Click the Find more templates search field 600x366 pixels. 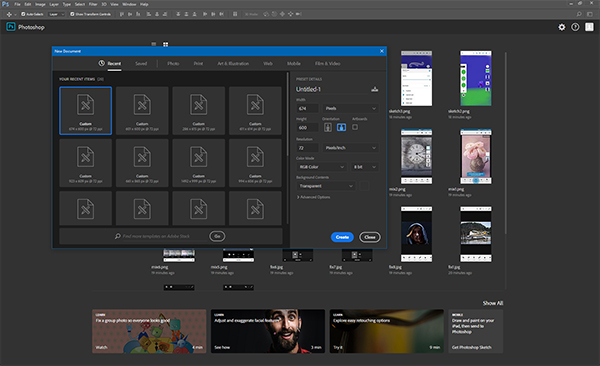(156, 236)
